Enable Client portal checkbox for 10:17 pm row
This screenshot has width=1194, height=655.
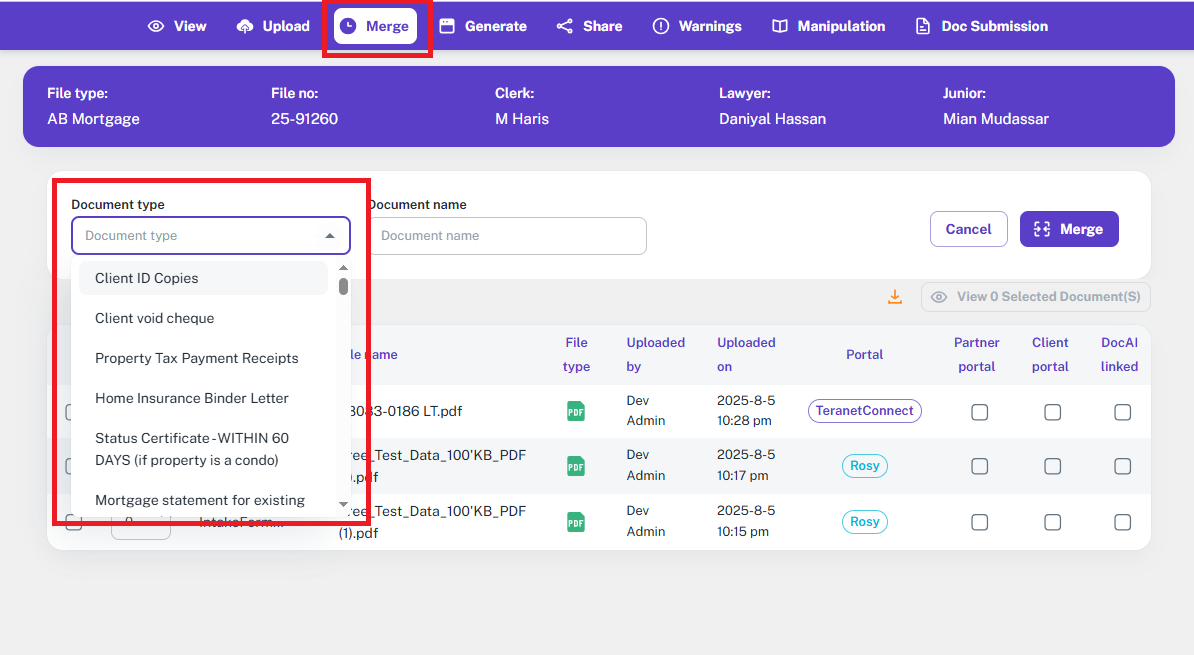1052,466
